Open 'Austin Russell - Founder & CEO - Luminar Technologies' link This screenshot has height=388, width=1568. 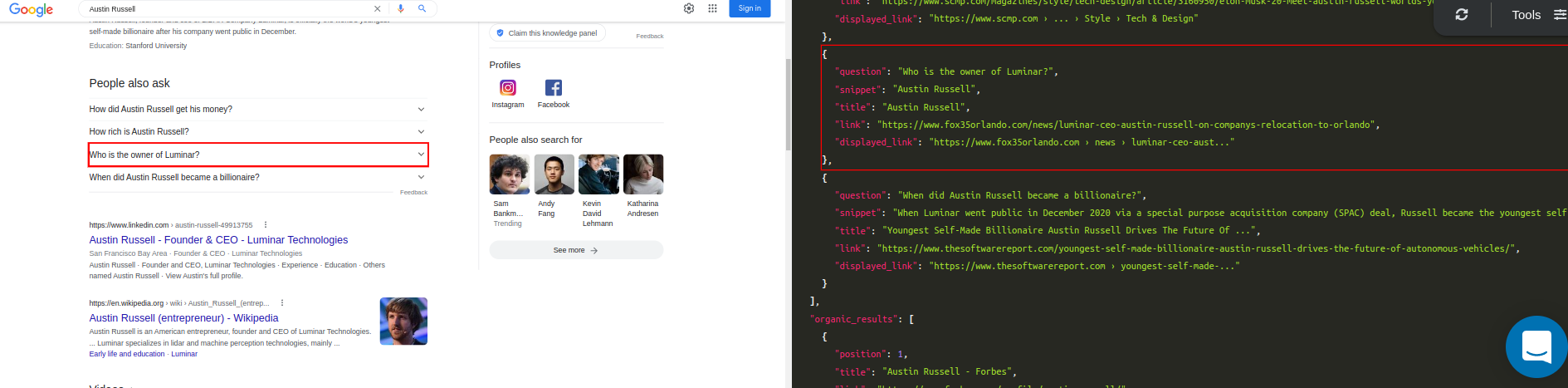pyautogui.click(x=218, y=240)
